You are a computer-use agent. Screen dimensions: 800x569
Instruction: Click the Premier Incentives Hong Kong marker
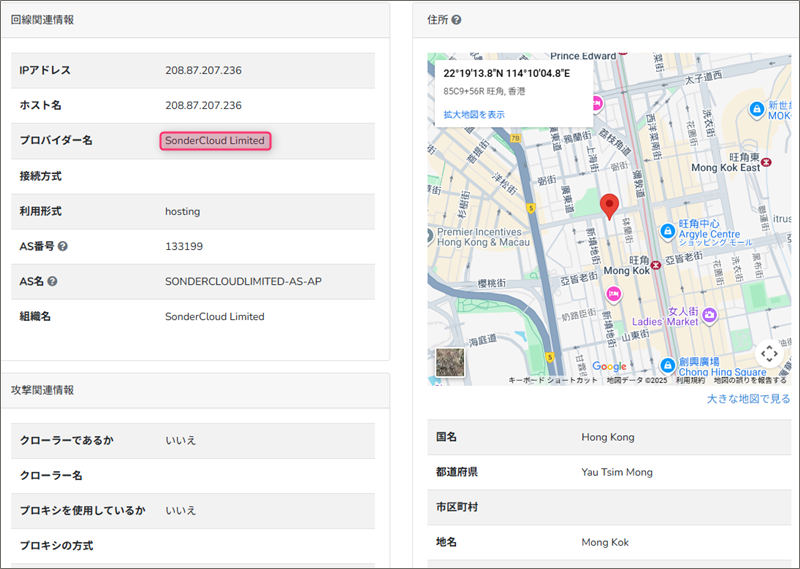pyautogui.click(x=430, y=232)
